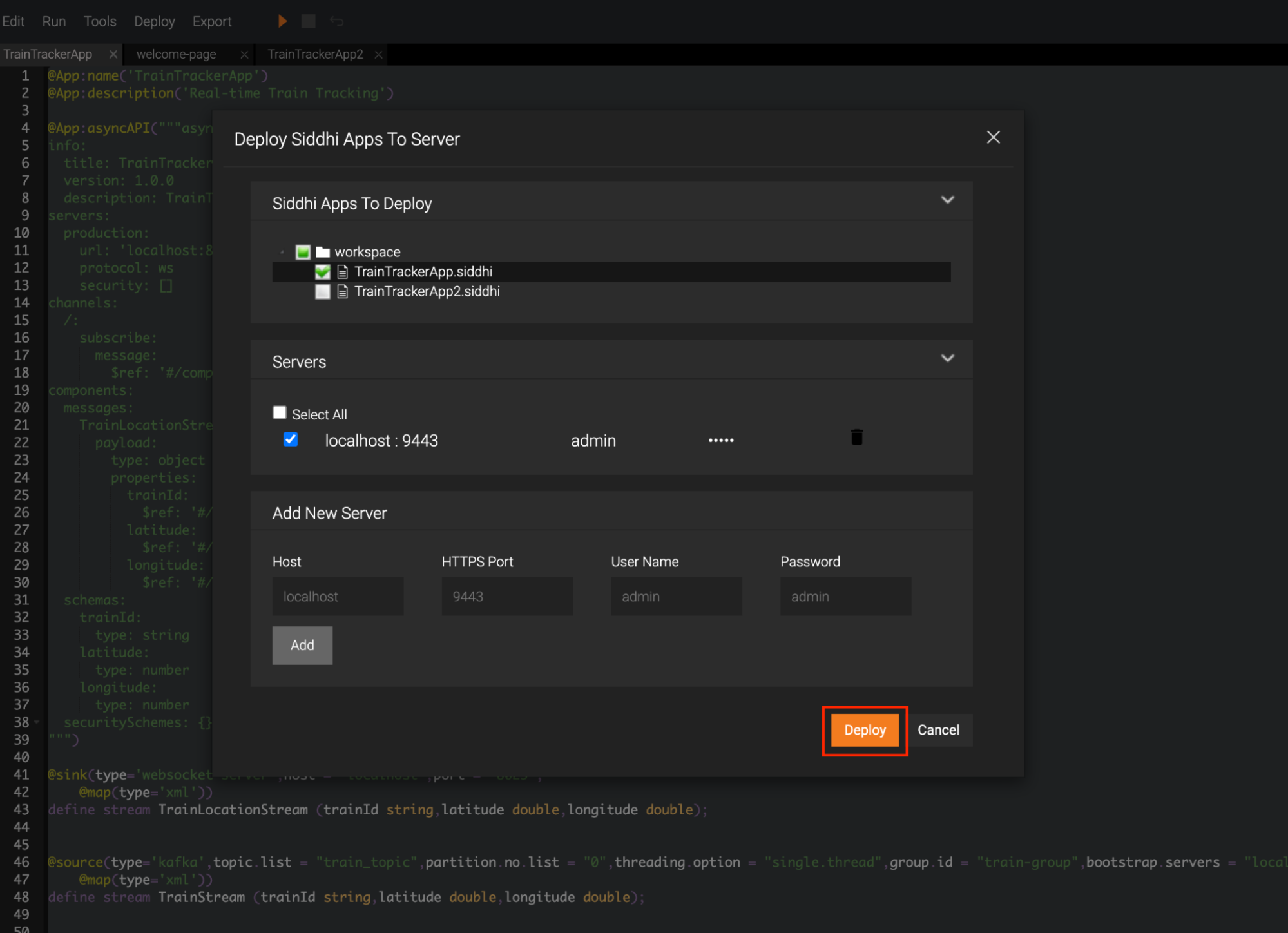The width and height of the screenshot is (1288, 933).
Task: Collapse the Servers section chevron
Action: pos(947,359)
